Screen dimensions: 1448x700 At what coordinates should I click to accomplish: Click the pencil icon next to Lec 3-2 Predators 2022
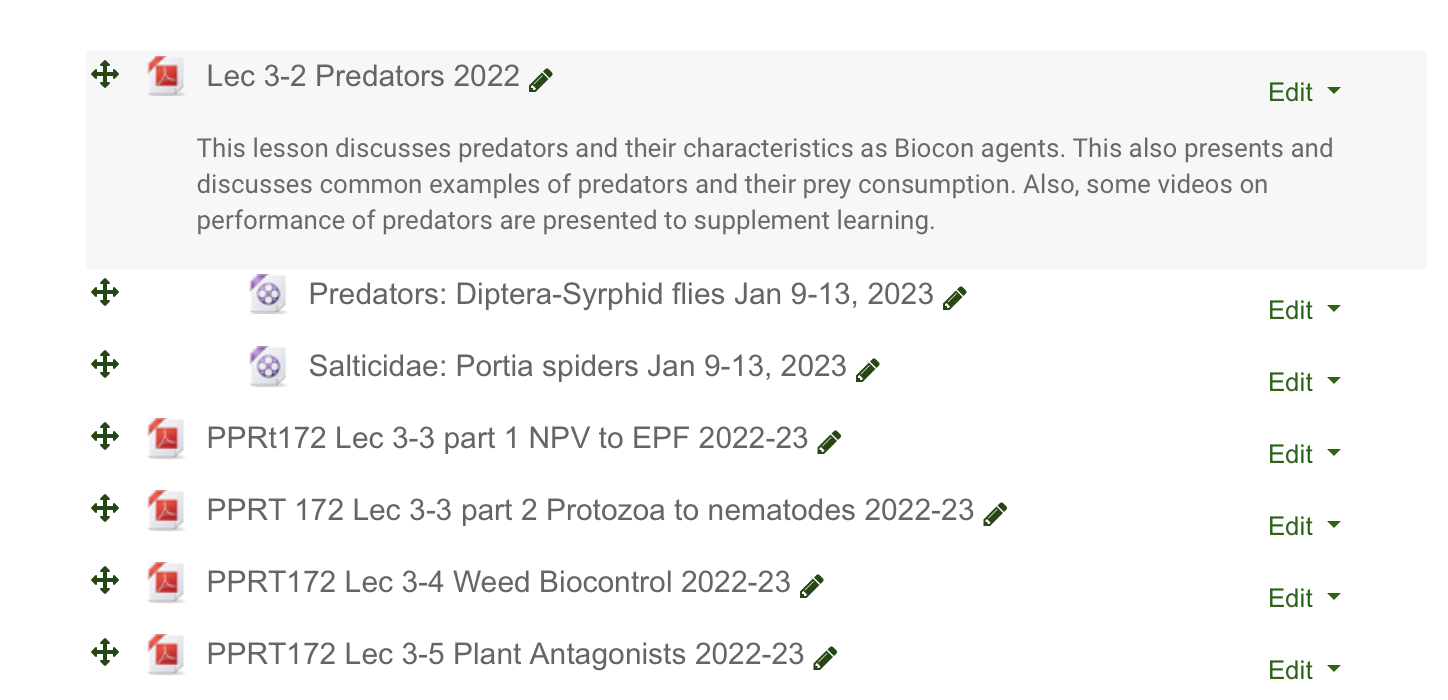[541, 81]
